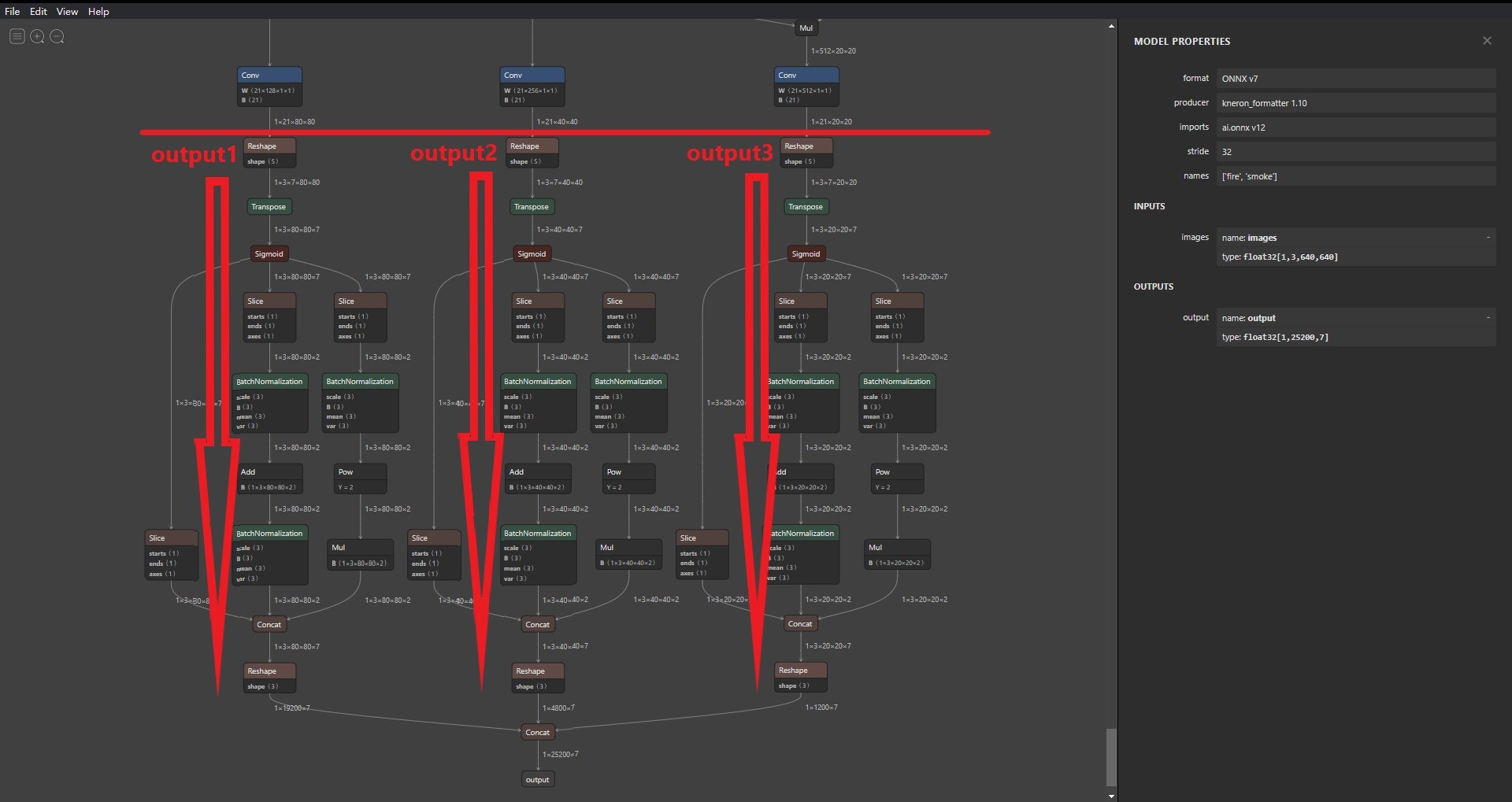The width and height of the screenshot is (1512, 802).
Task: Click the scrollbar up arrow of the graph
Action: 1111,26
